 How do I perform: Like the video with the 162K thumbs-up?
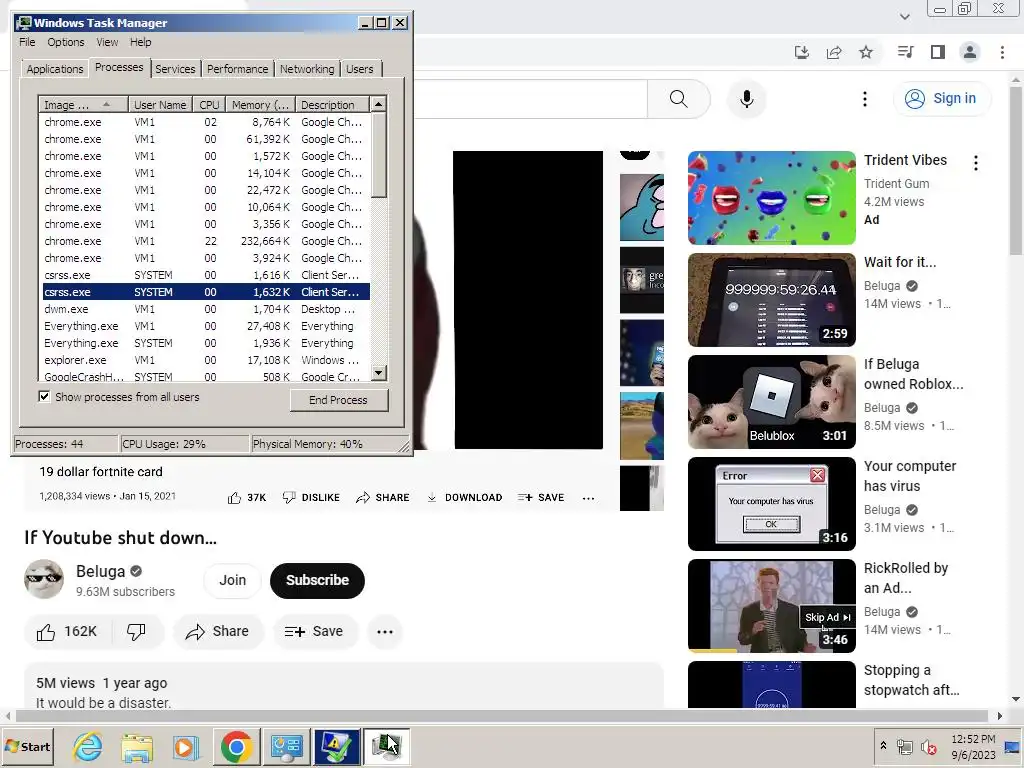point(67,632)
